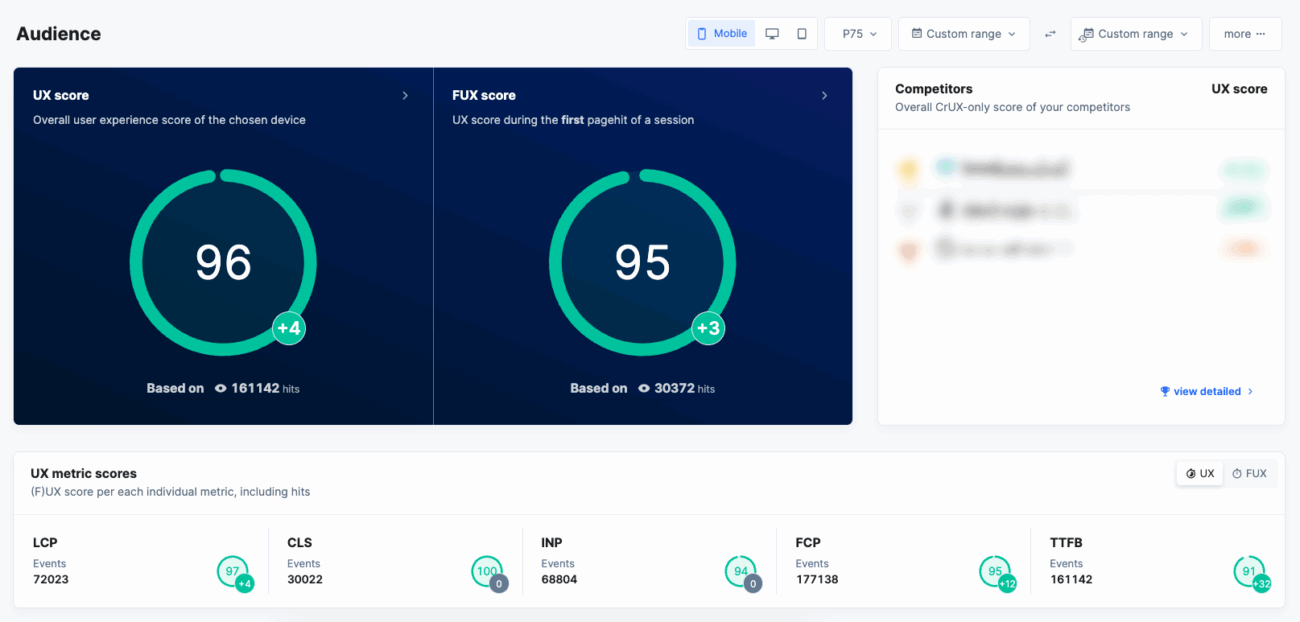Click the +32 change badge on TTFB
The height and width of the screenshot is (622, 1300).
coord(1261,584)
